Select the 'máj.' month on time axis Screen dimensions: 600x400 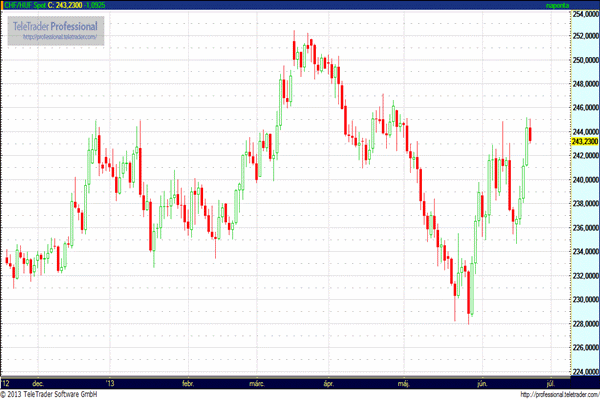coord(404,383)
